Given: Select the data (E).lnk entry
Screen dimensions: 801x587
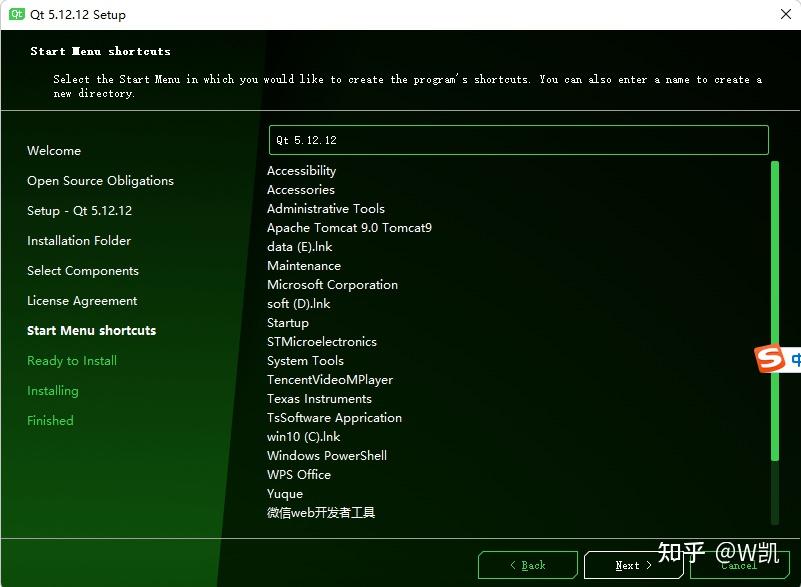Looking at the screenshot, I should click(299, 247).
